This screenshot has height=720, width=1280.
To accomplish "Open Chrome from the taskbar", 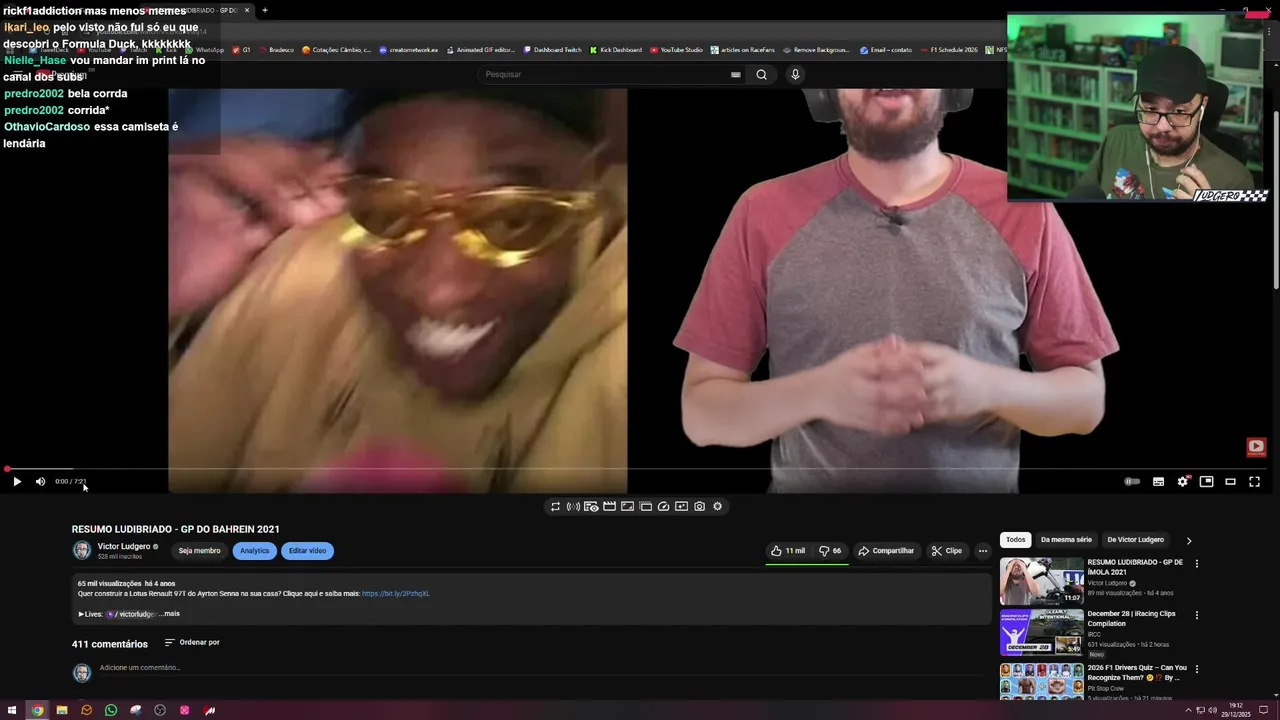I will [x=37, y=710].
